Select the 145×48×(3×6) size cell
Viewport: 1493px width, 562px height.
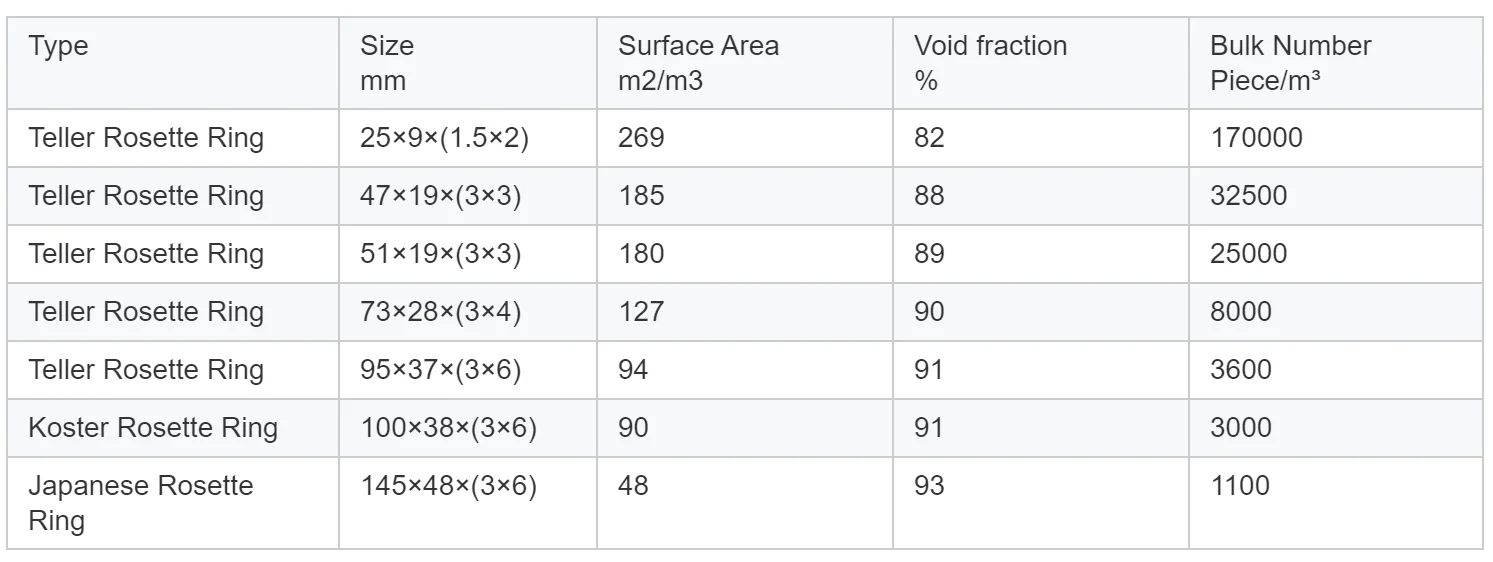448,486
